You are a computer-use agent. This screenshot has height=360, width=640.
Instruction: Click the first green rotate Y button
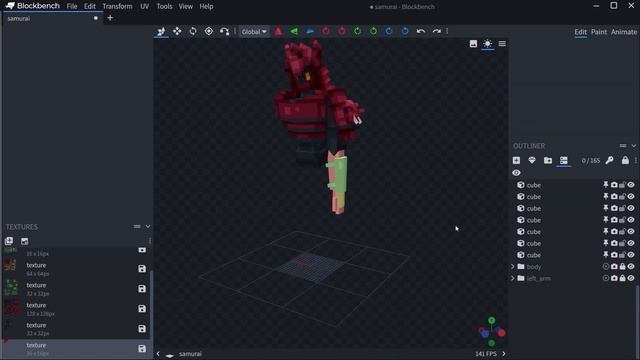(357, 31)
